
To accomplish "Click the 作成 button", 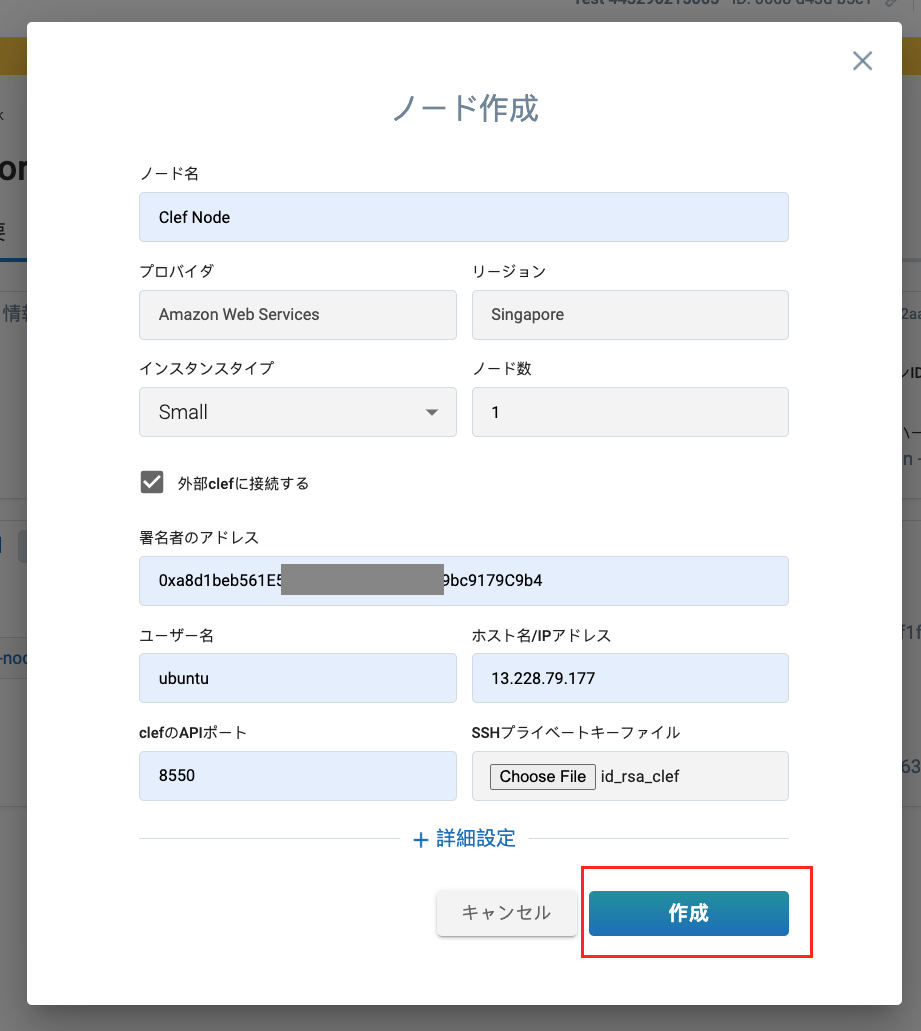I will pyautogui.click(x=688, y=913).
